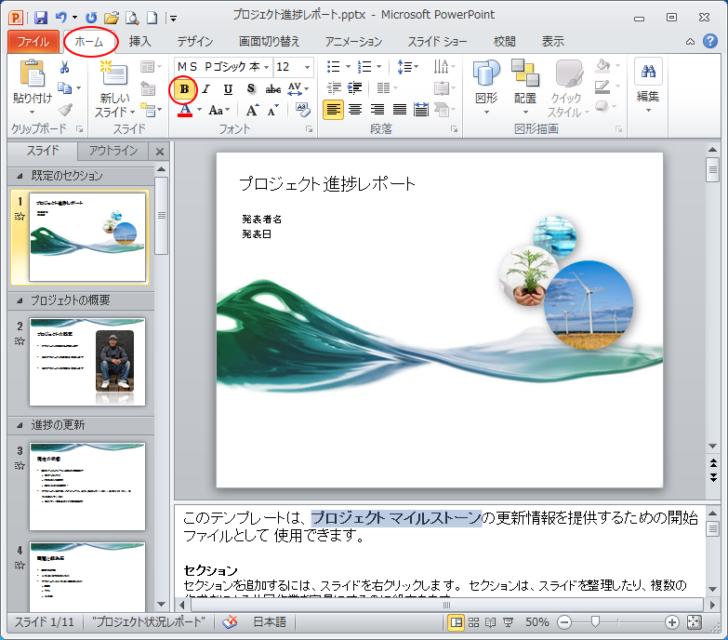Open the アニメーション ribbon tab
Image resolution: width=728 pixels, height=640 pixels.
[x=354, y=41]
